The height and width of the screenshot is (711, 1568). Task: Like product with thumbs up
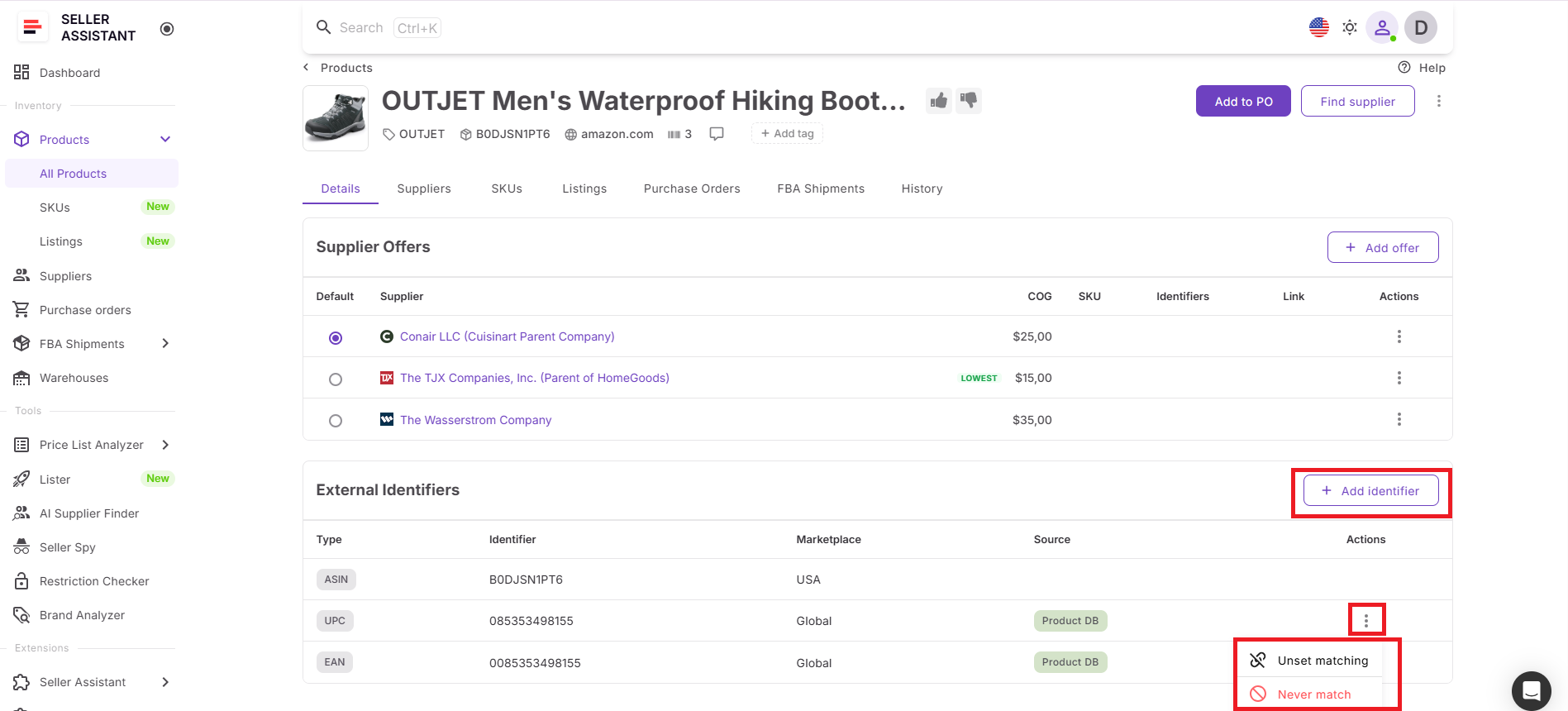(x=939, y=101)
